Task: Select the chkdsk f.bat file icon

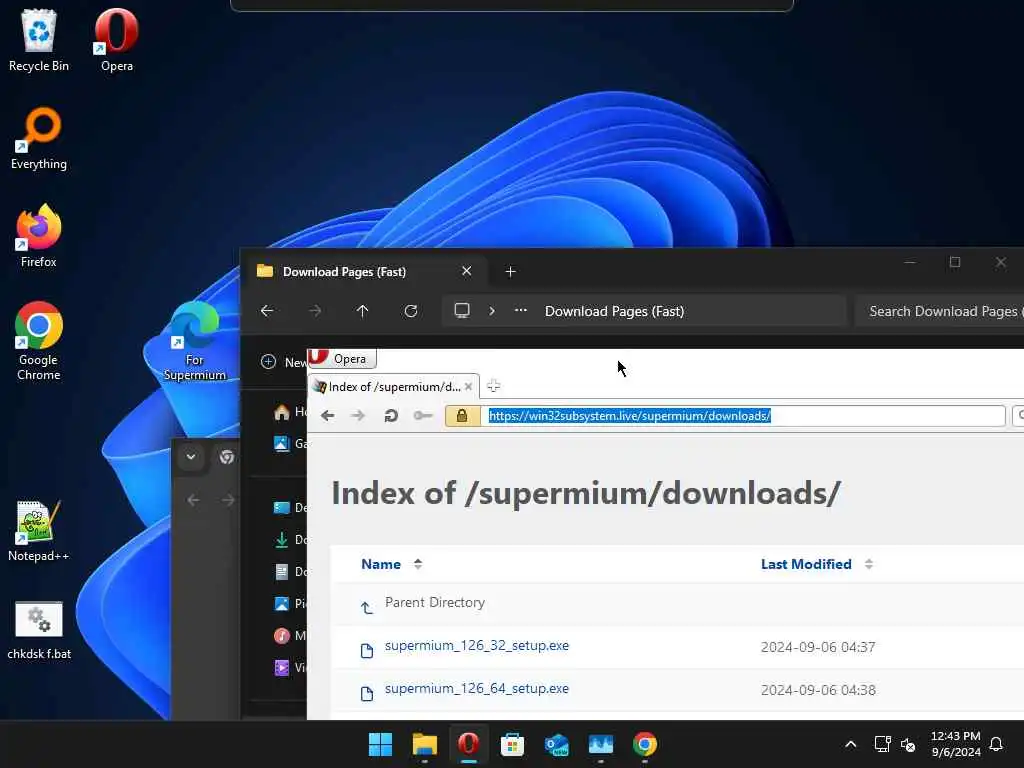Action: [39, 630]
